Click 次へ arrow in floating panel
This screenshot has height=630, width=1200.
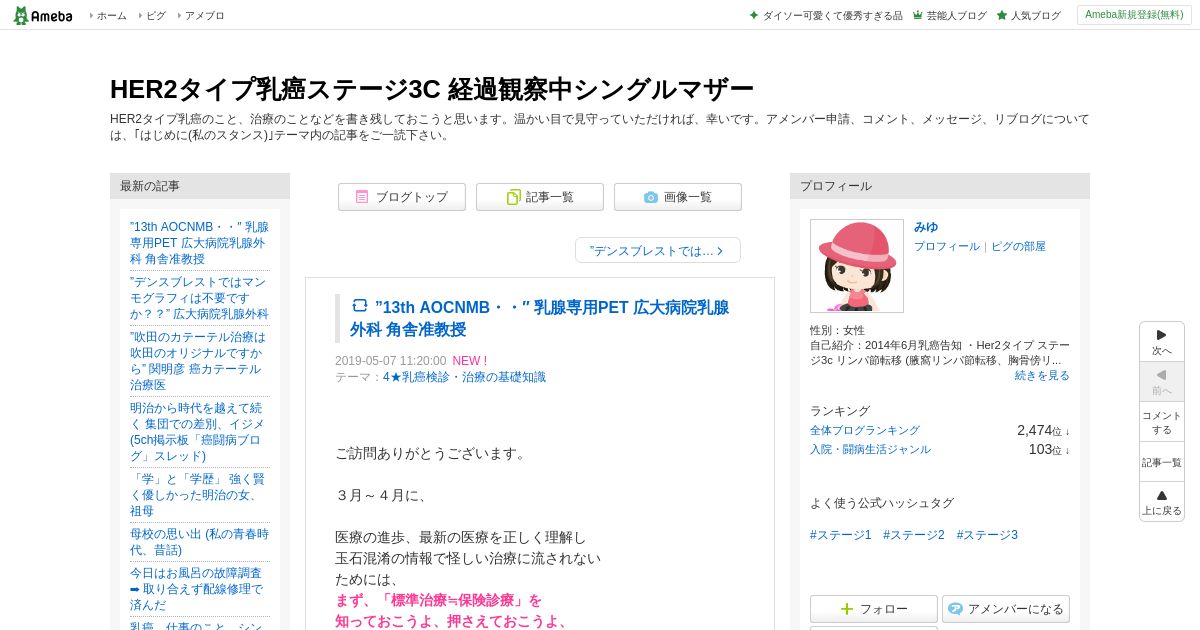1162,342
